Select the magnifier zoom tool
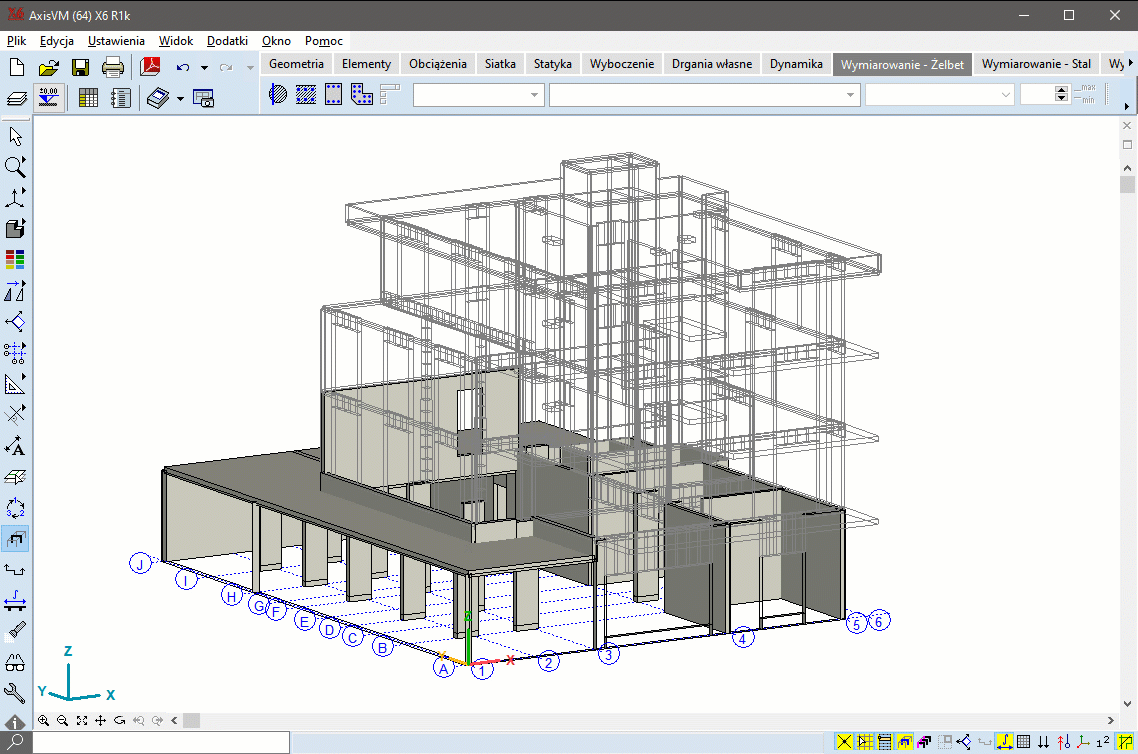The height and width of the screenshot is (754, 1138). 15,166
